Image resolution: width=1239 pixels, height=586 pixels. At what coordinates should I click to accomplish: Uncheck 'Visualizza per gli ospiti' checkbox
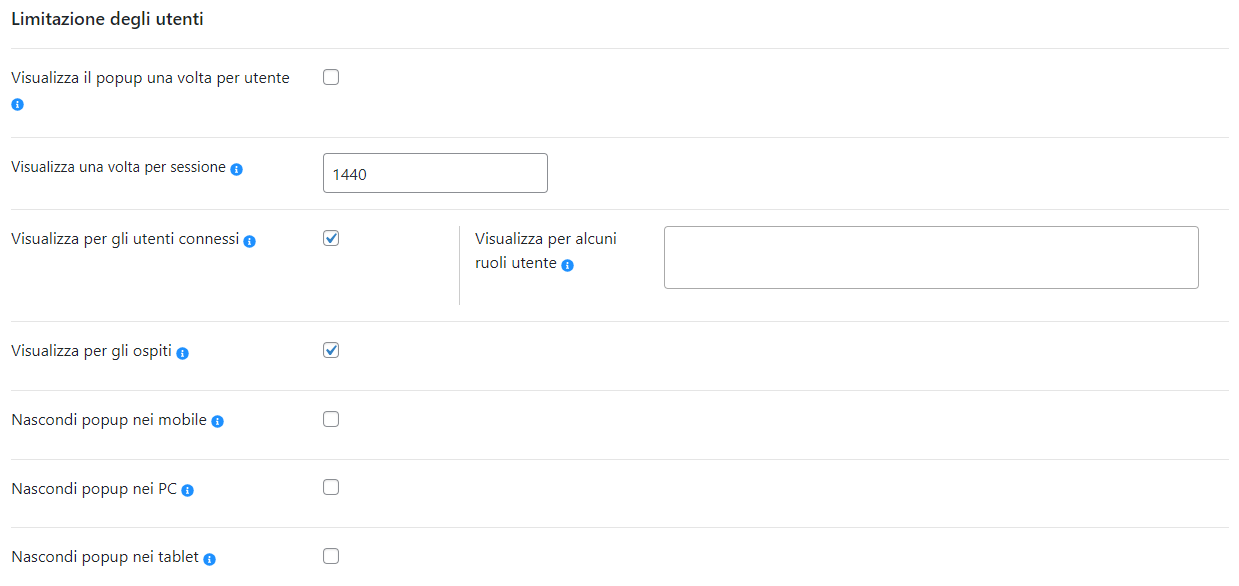click(331, 350)
